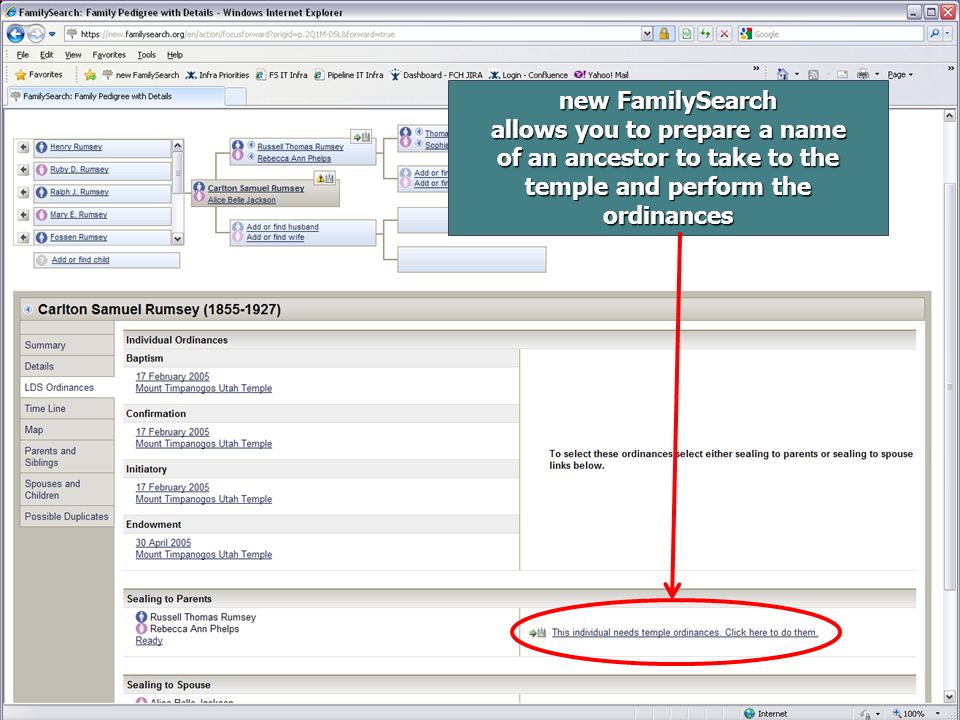Select the Spouses and Children tab
Image resolution: width=960 pixels, height=720 pixels.
(67, 489)
